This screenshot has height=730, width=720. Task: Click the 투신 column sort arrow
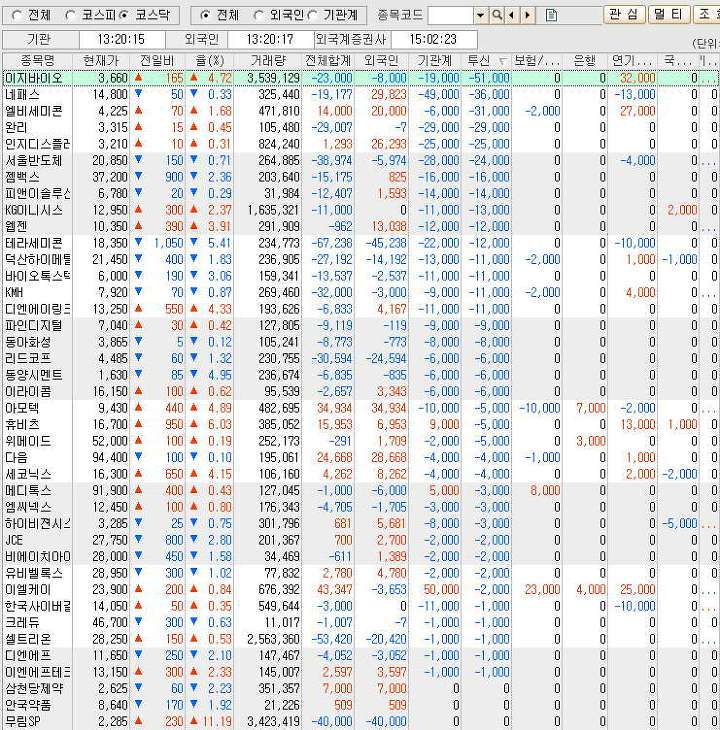point(503,61)
